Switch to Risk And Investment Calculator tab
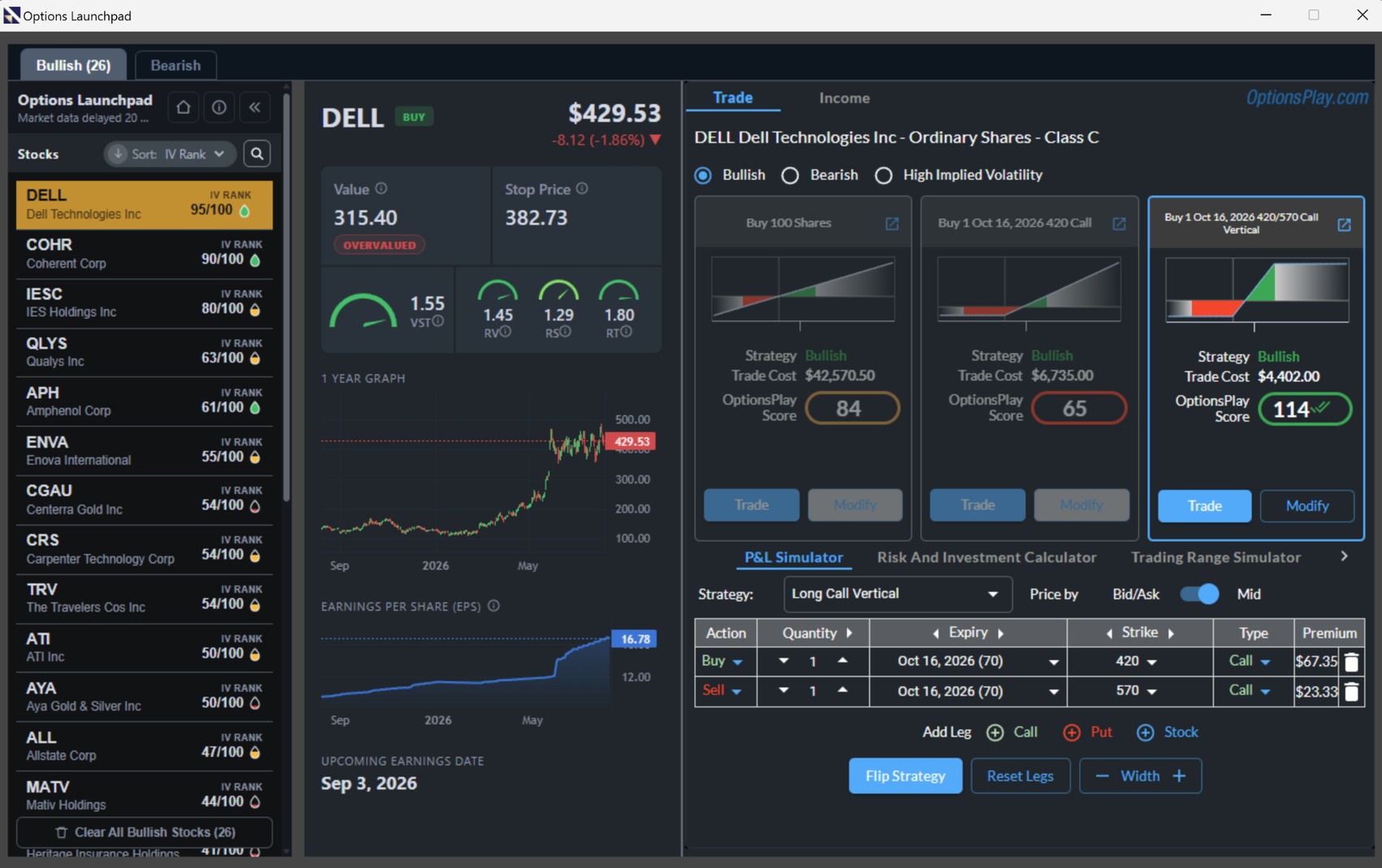The image size is (1382, 868). 986,558
